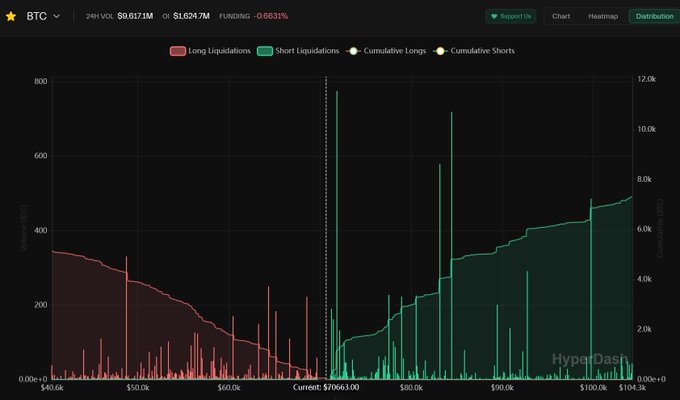This screenshot has width=680, height=400.
Task: Switch to the Chart tab
Action: tap(561, 16)
